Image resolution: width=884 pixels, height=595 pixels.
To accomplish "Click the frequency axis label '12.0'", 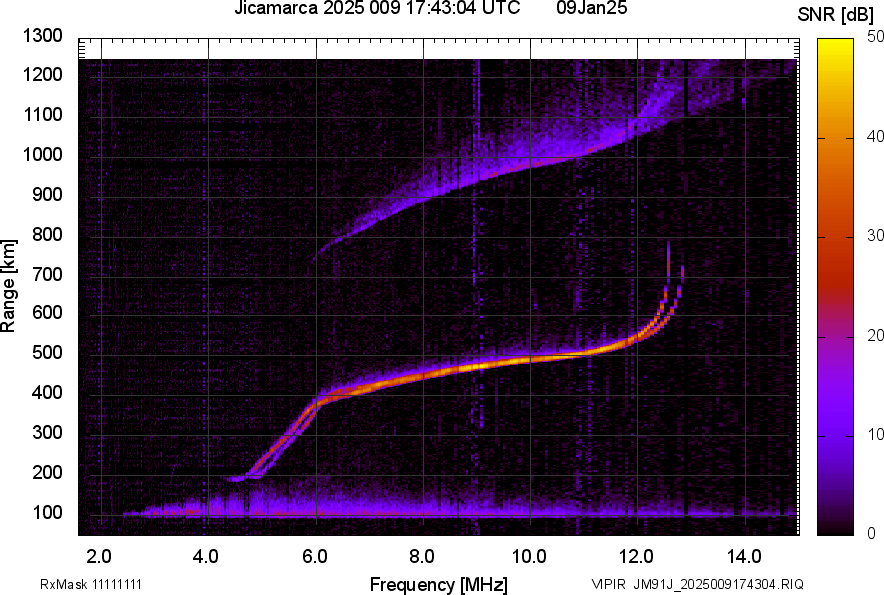I will pos(636,556).
